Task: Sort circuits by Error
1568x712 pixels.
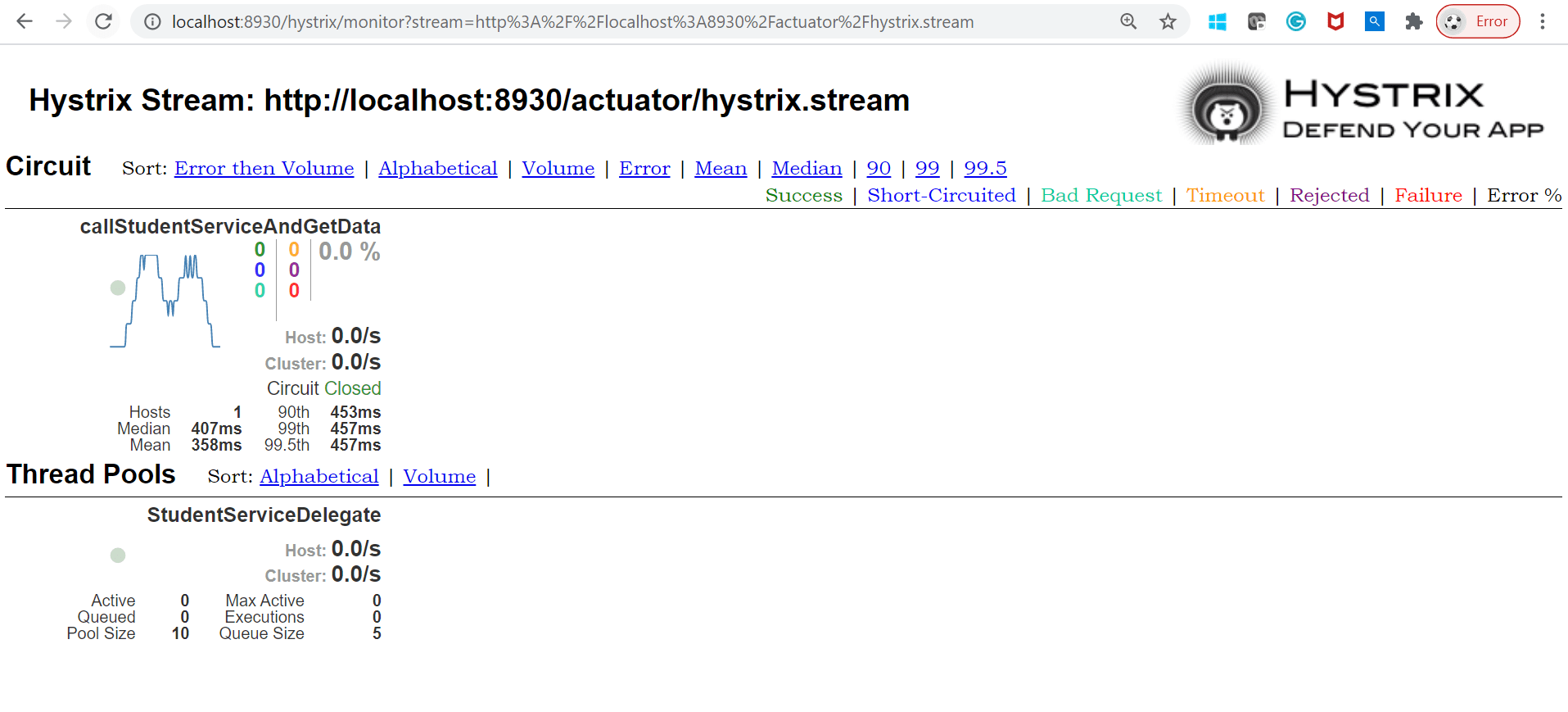Action: [644, 168]
